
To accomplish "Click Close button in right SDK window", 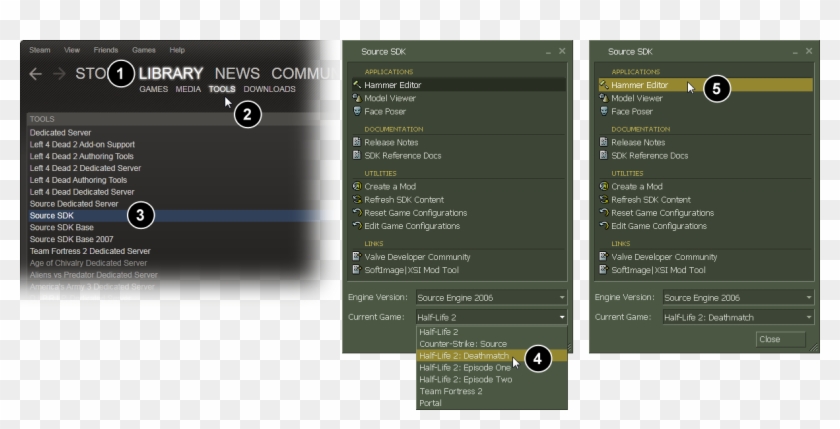I will coord(781,339).
